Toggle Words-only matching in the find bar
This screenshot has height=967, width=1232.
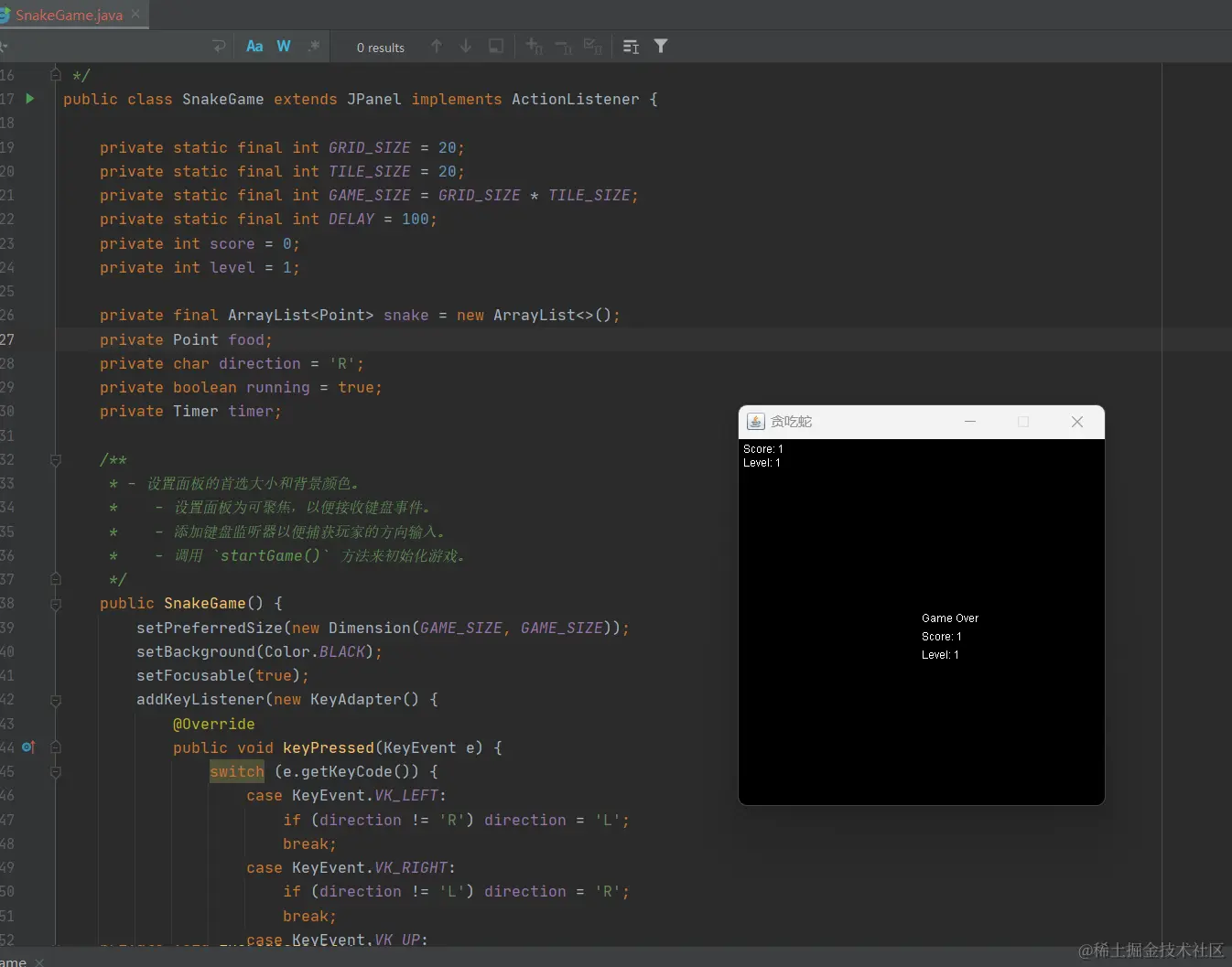click(x=284, y=47)
